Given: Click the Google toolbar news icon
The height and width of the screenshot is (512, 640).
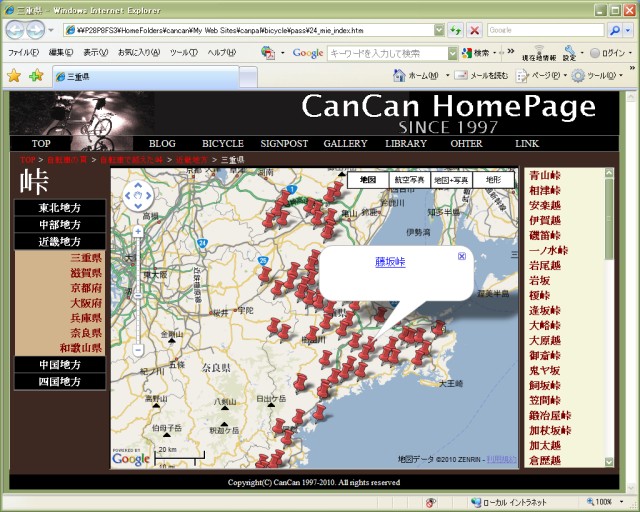Looking at the screenshot, I should click(x=268, y=53).
